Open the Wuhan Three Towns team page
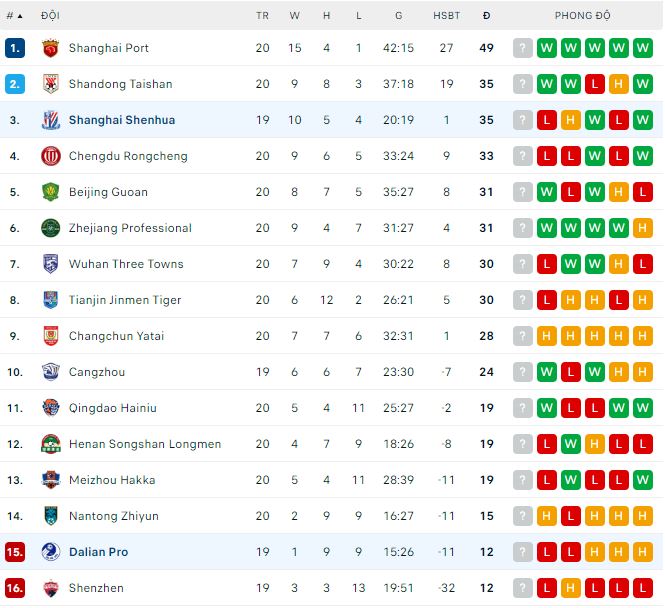Screen dimensions: 665x608 tap(126, 264)
